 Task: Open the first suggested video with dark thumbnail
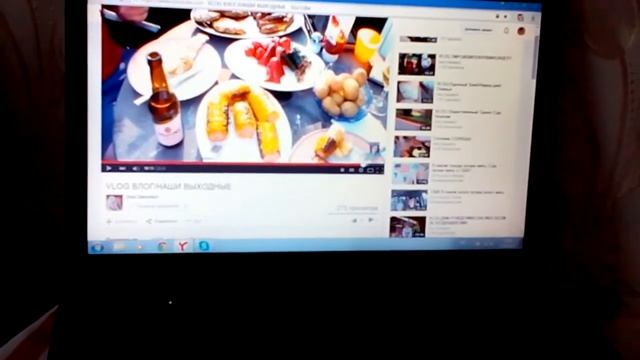tap(417, 64)
